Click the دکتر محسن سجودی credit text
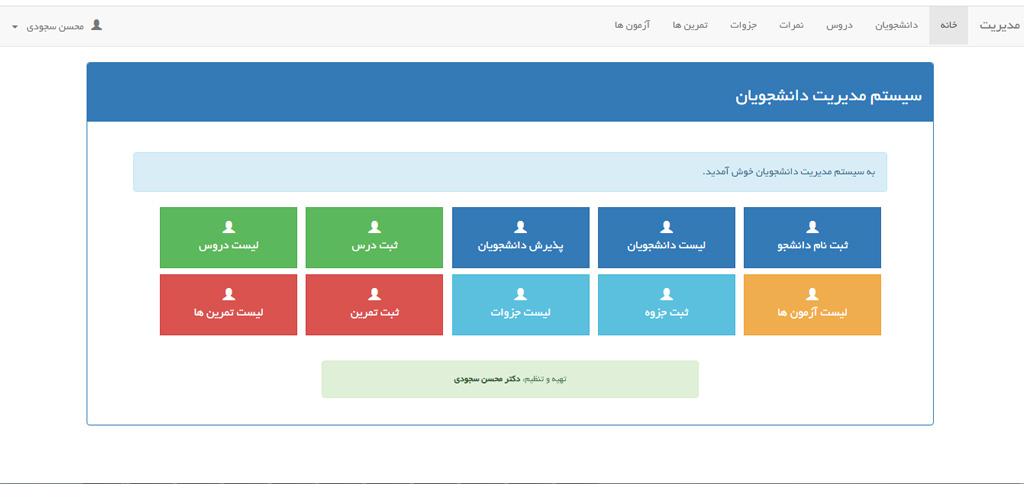Screen dimensions: 1024x484 [x=487, y=379]
